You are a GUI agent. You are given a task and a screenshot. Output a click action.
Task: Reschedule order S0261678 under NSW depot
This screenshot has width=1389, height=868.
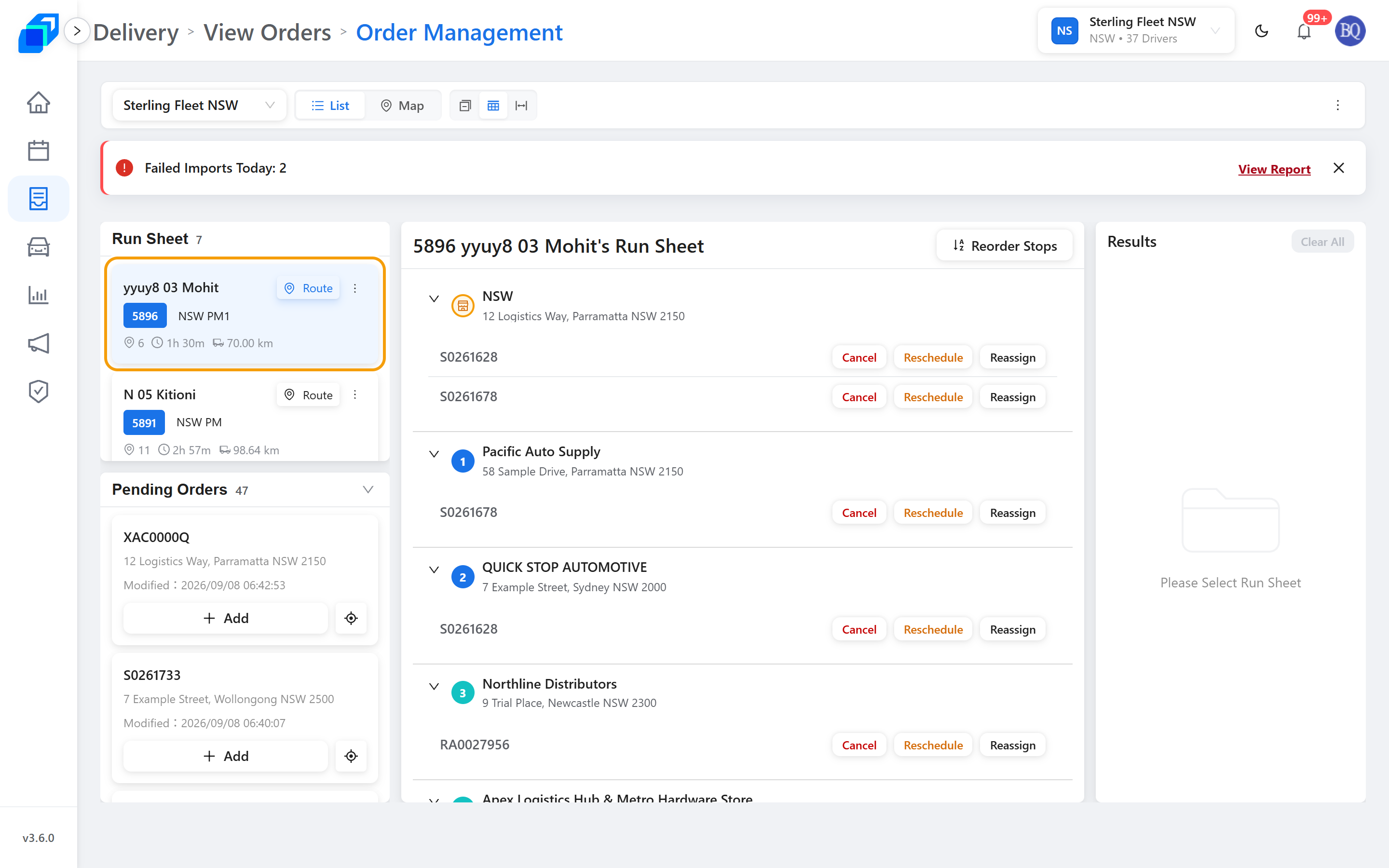coord(933,397)
